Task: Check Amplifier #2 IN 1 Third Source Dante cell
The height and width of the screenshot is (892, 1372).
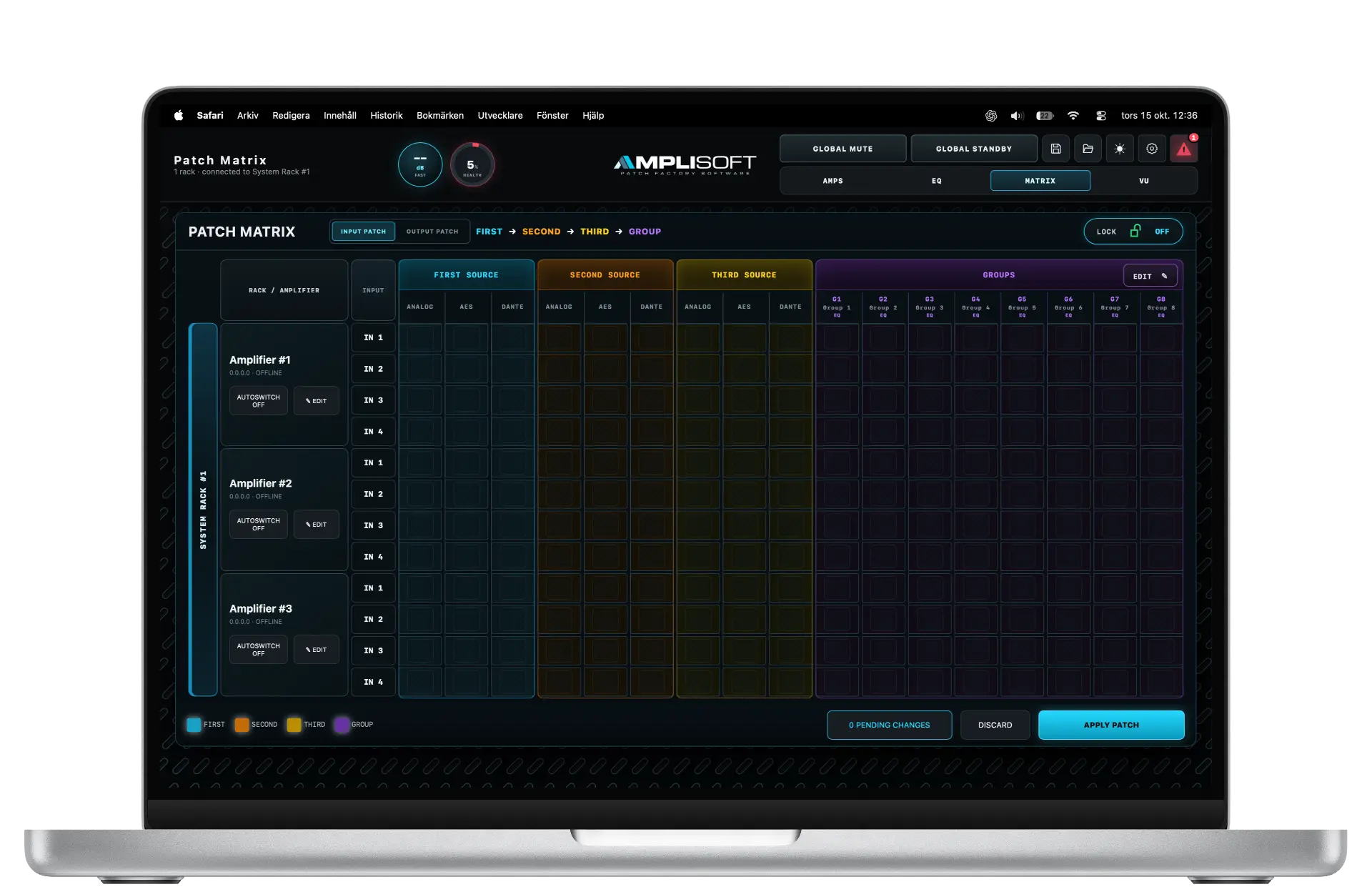Action: click(790, 462)
